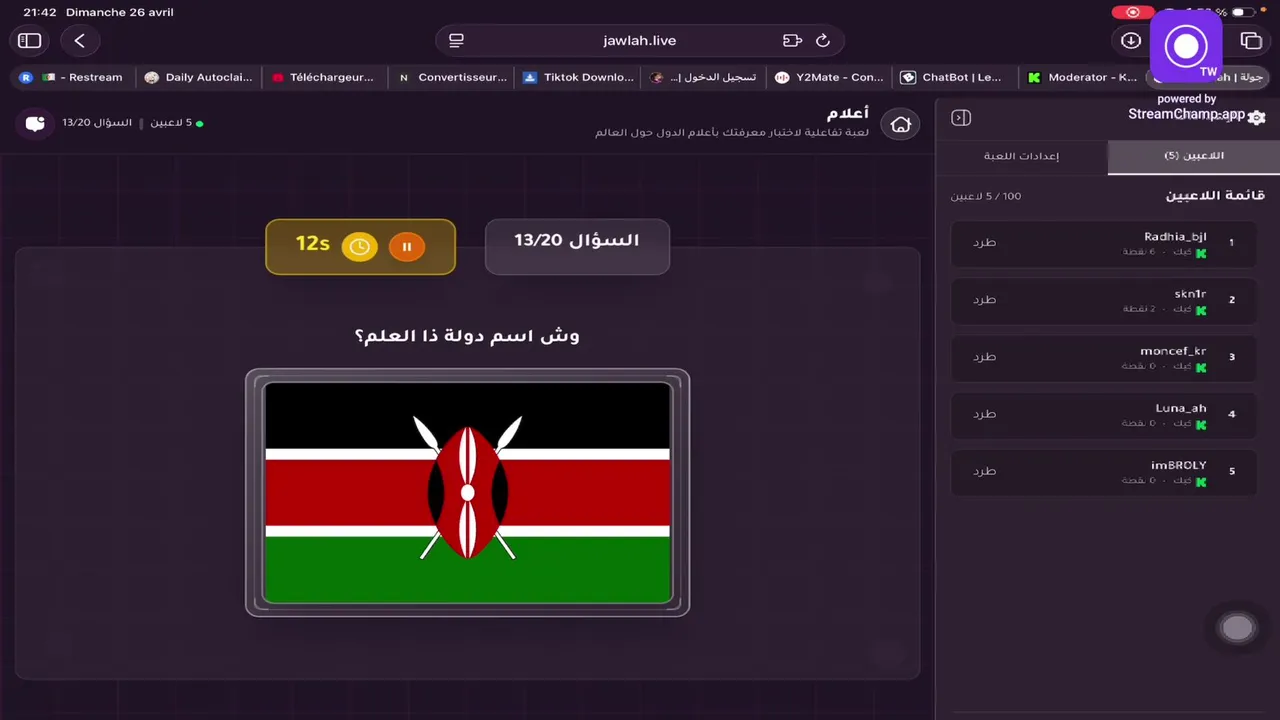Click Kick platform icon under moncef_kr
This screenshot has height=720, width=1280.
[1201, 368]
